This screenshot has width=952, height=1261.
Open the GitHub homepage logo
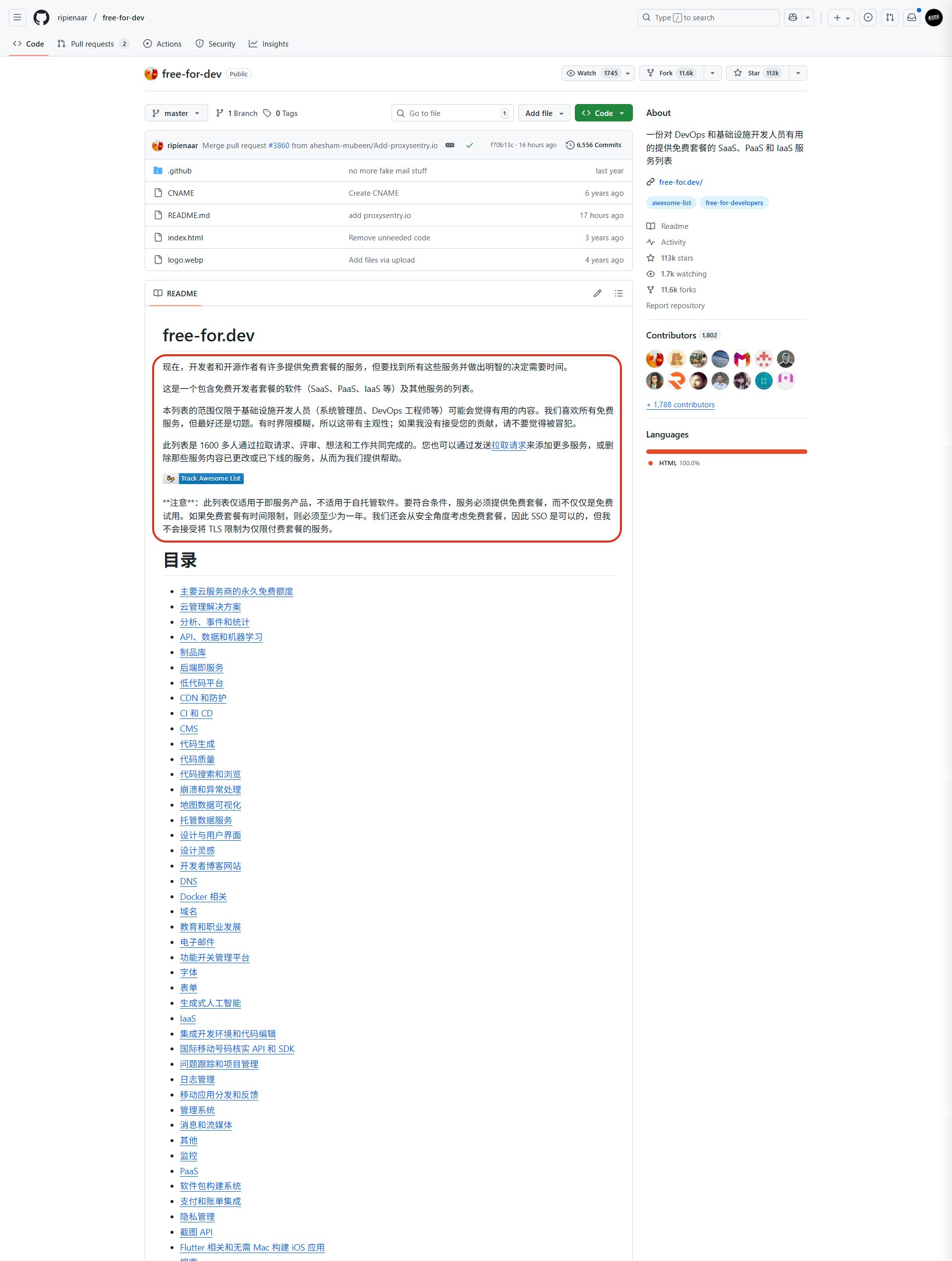[x=41, y=18]
